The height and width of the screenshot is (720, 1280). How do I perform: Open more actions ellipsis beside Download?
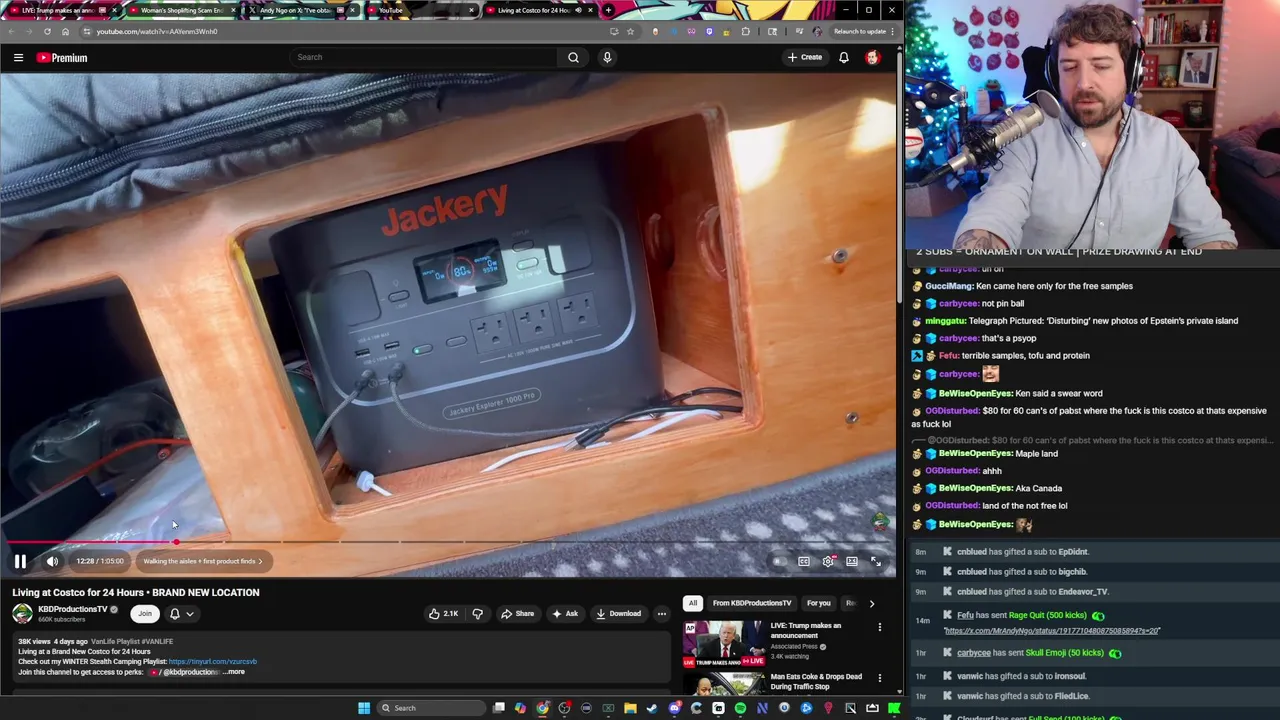[661, 614]
